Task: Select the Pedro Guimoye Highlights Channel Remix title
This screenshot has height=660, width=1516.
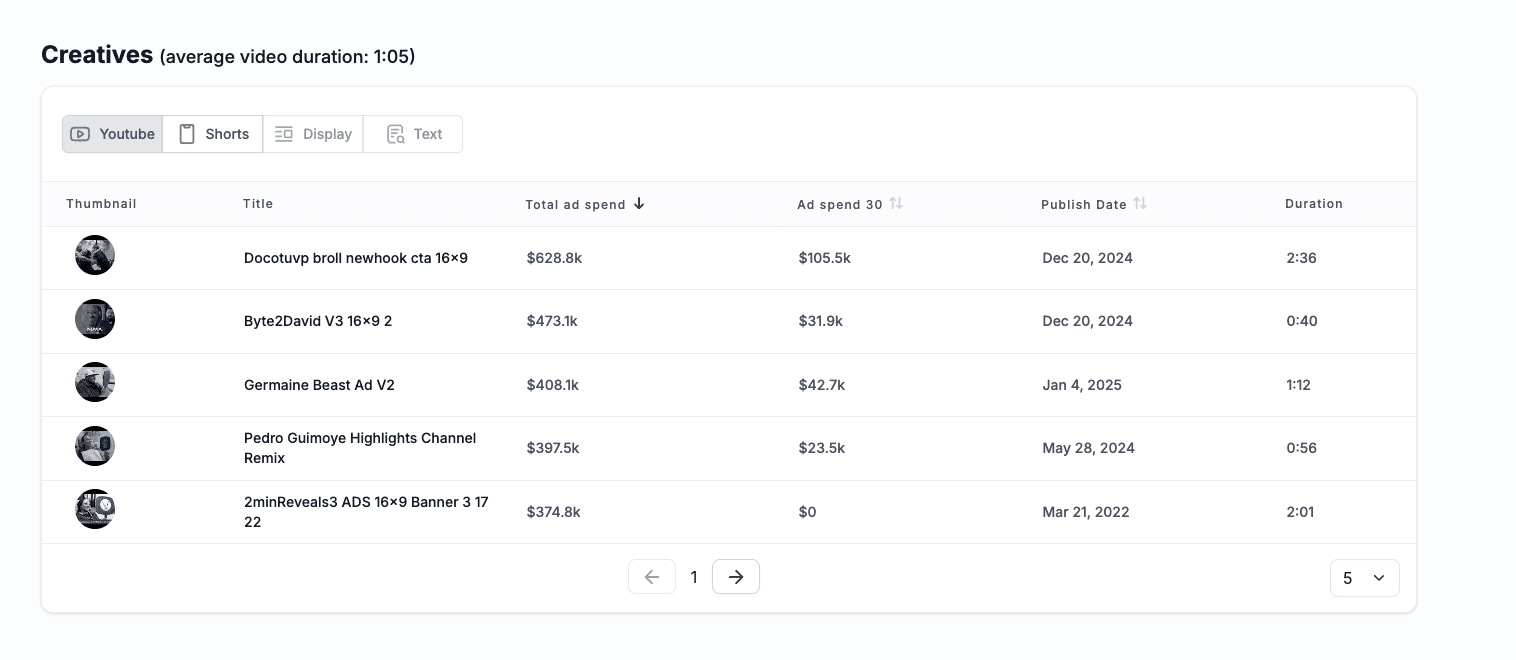Action: [x=360, y=448]
